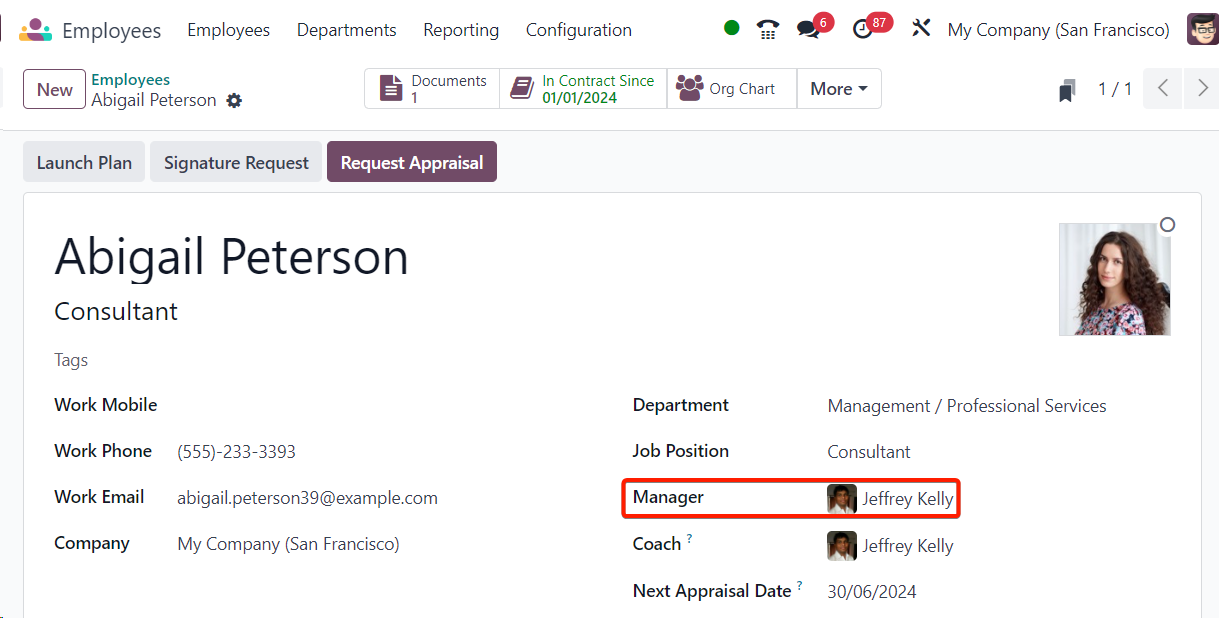Open the Coach field Jeffrey Kelly selection

(908, 546)
